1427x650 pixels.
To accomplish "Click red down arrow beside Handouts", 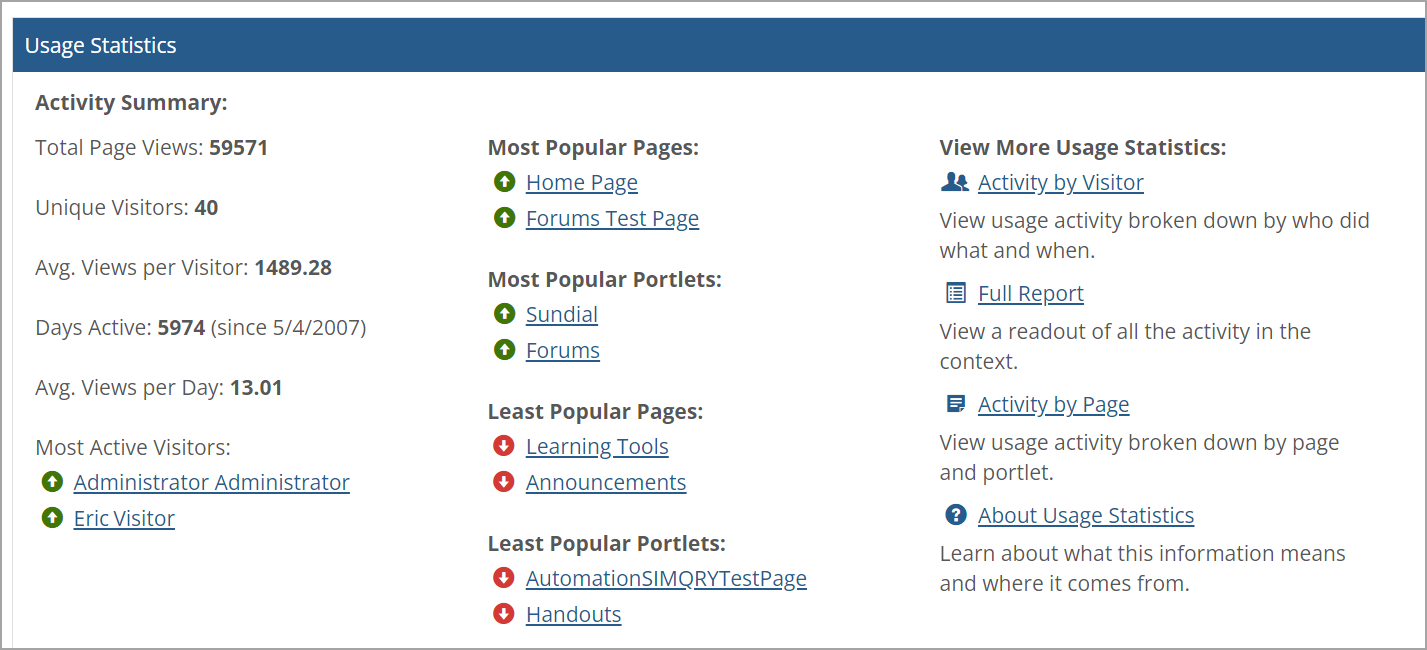I will 504,614.
